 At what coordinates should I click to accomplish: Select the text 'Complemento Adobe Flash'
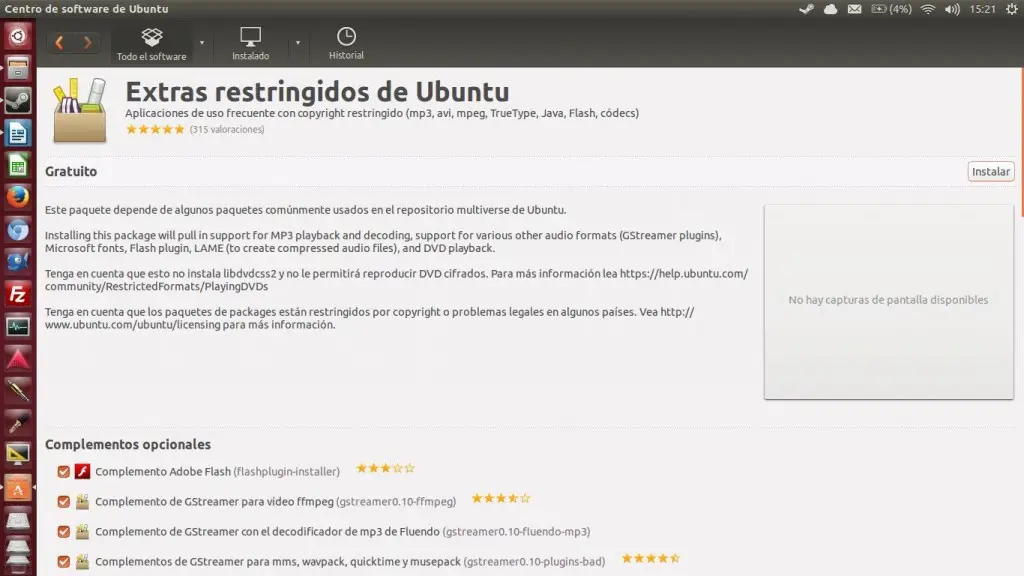[163, 472]
